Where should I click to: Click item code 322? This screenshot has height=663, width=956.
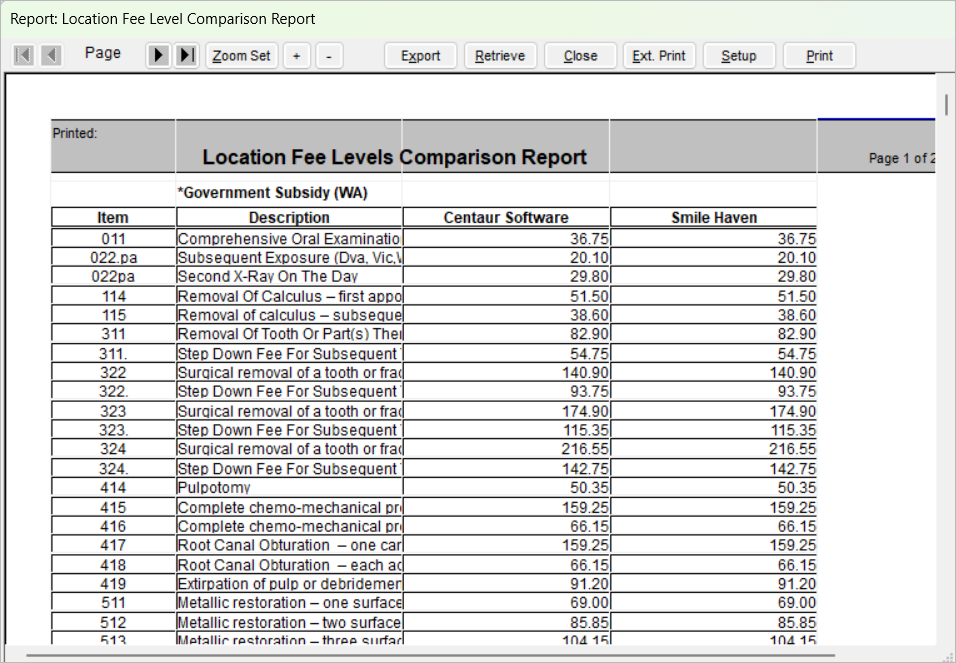113,373
